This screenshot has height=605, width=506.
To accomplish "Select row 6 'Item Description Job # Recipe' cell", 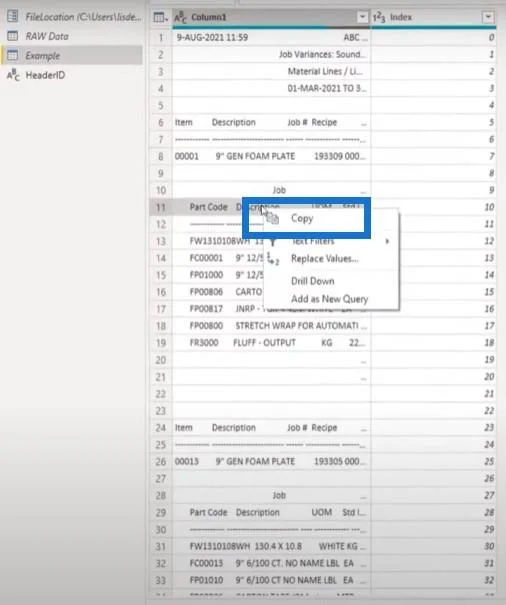I will click(271, 122).
